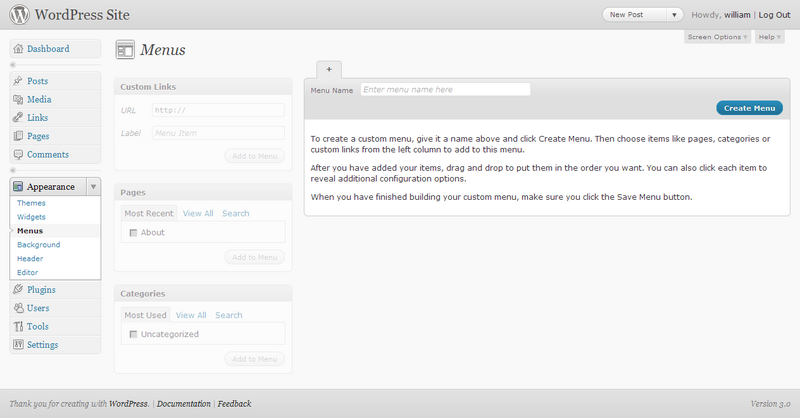The image size is (800, 418).
Task: Expand the Screen Options panel
Action: (x=717, y=37)
